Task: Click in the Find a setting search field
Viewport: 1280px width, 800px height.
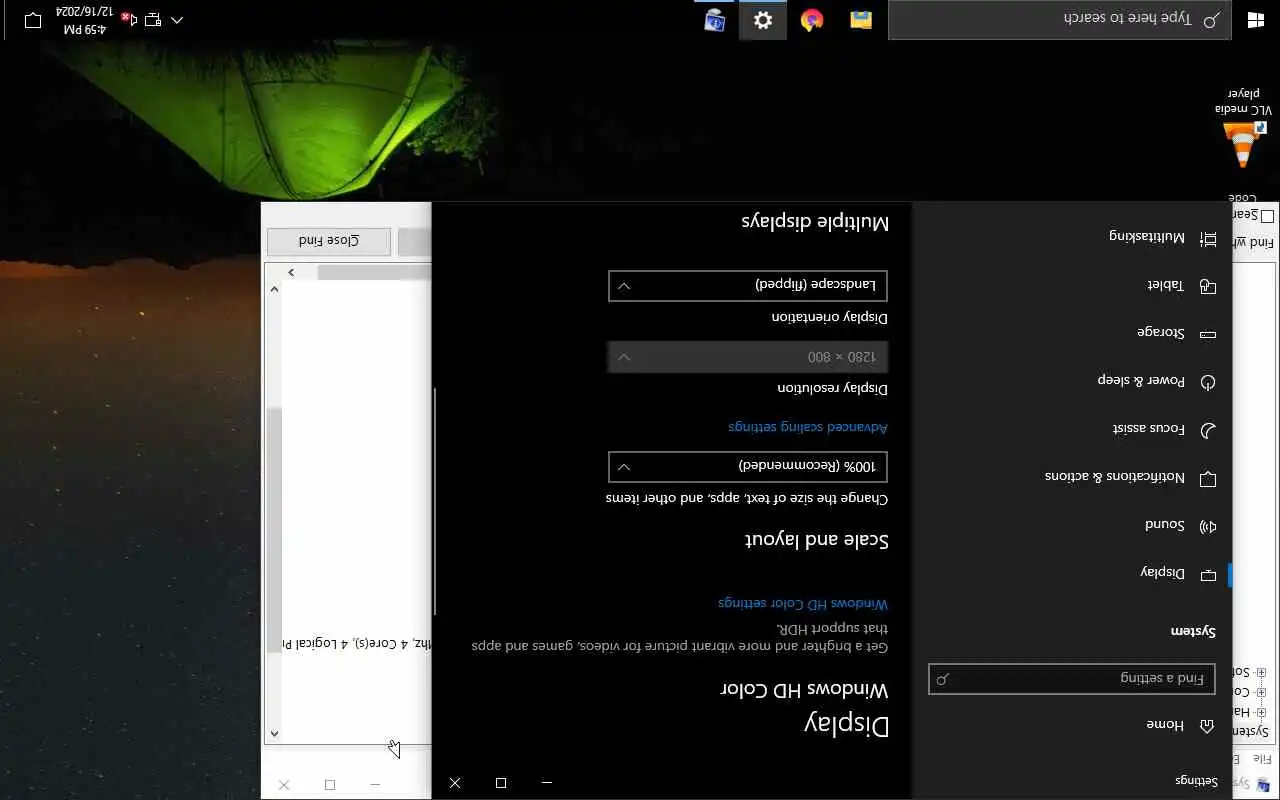Action: (x=1072, y=679)
